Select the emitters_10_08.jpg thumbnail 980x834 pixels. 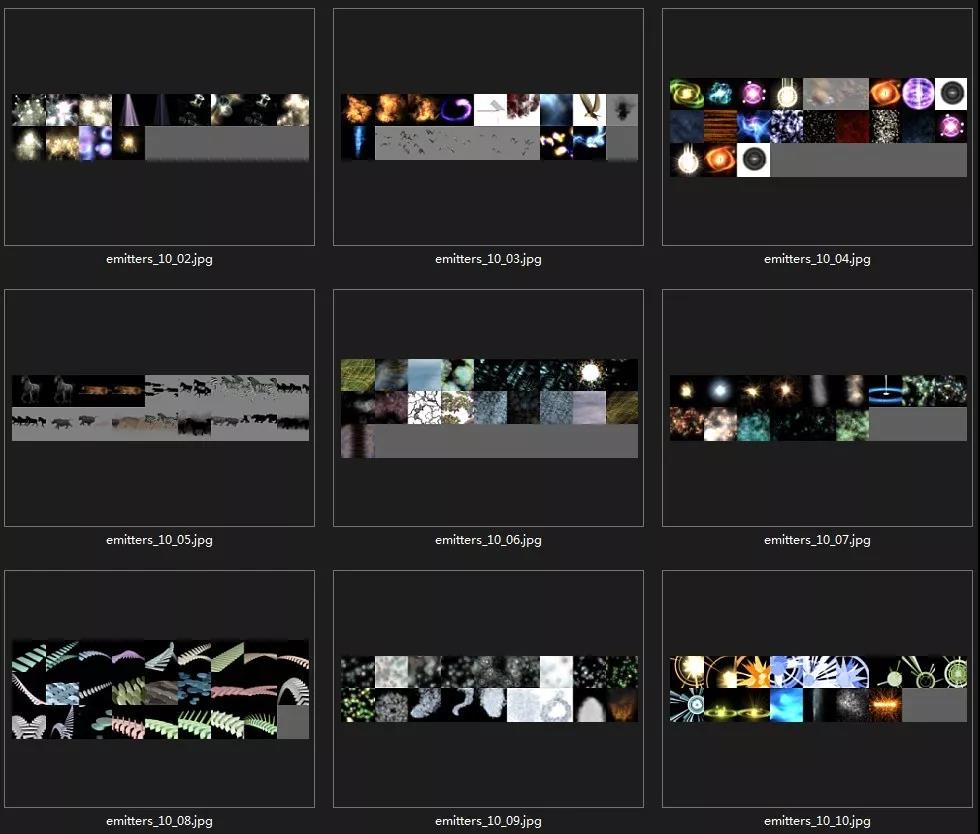pos(159,688)
